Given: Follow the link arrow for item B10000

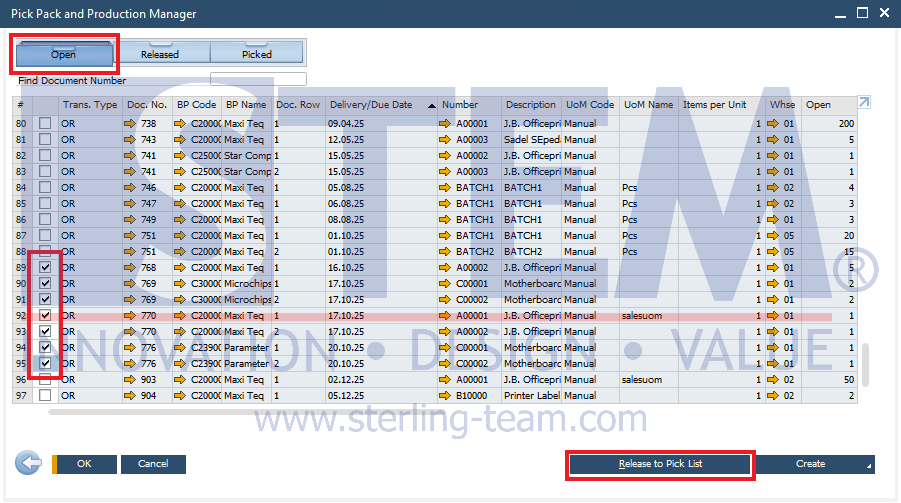Looking at the screenshot, I should (447, 395).
